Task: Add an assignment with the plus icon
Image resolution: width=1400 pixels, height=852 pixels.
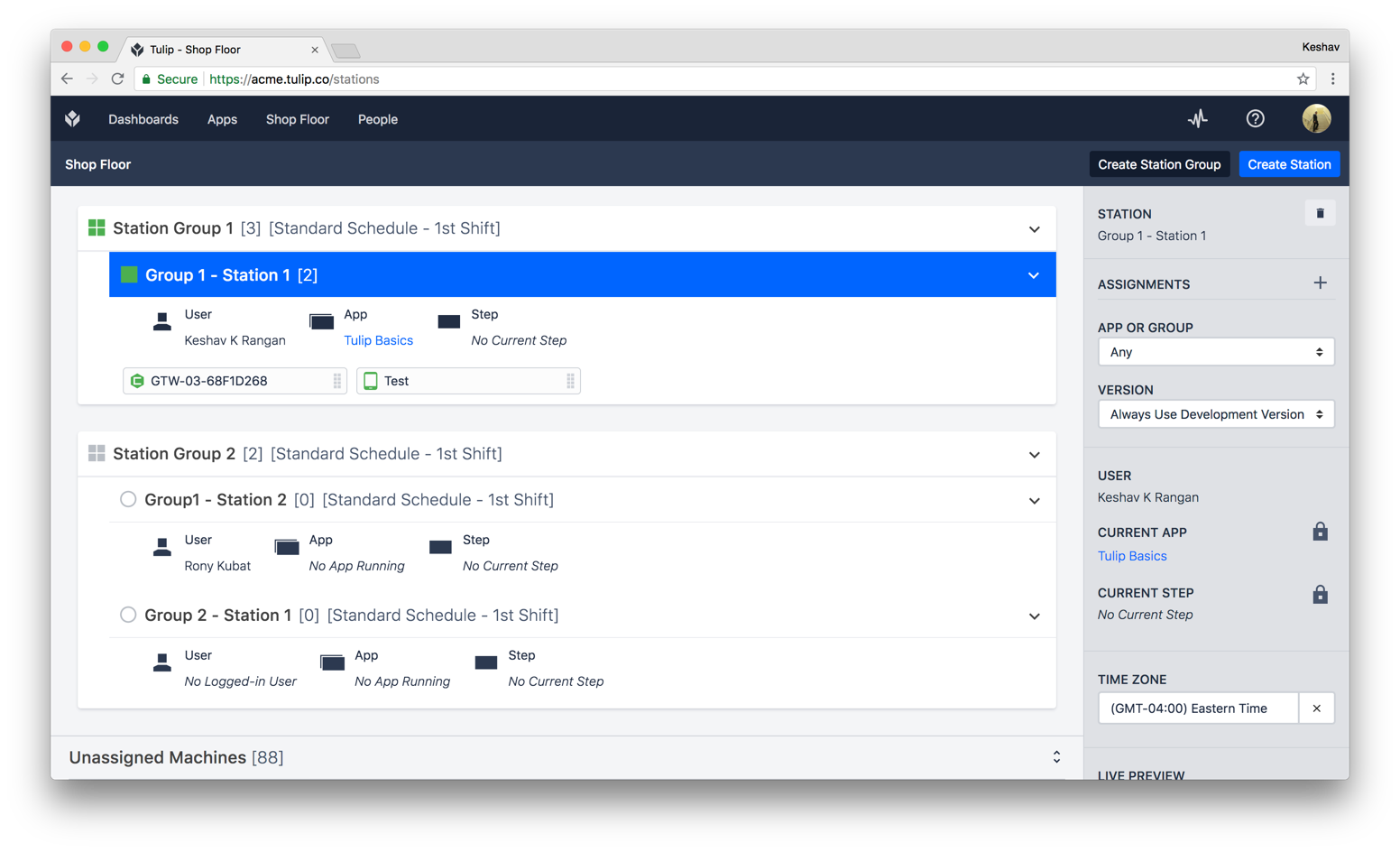Action: point(1320,283)
